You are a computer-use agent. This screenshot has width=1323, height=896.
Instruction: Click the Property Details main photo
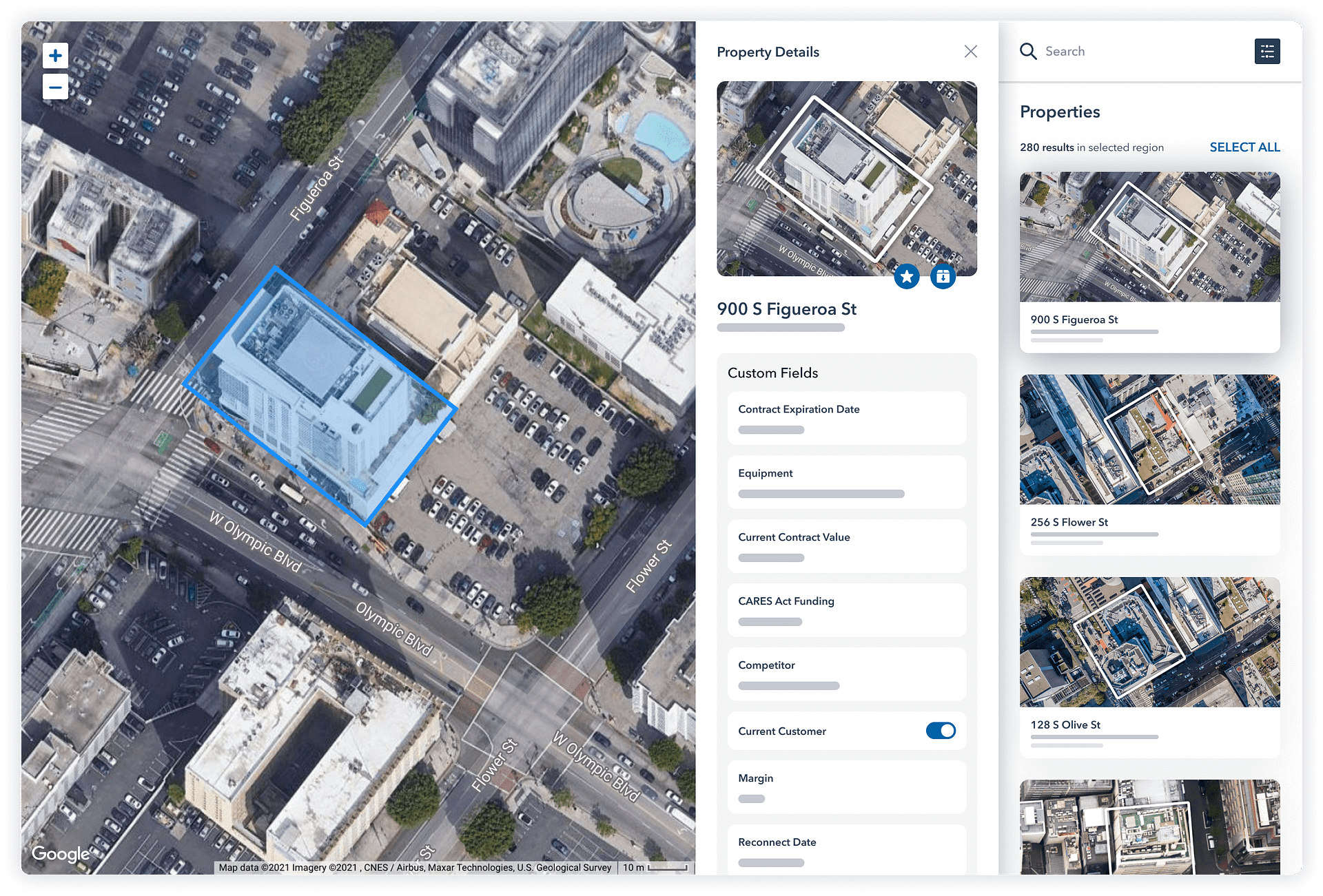(x=847, y=179)
